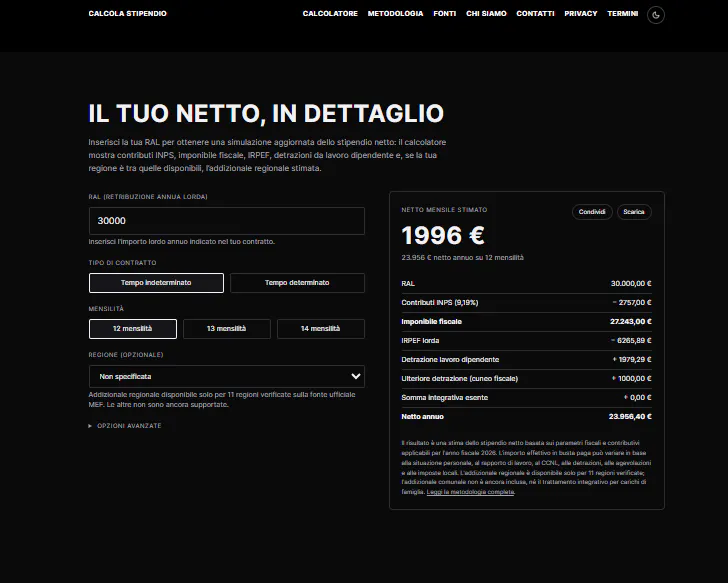
Task: Choose 12 mensilità option
Action: click(x=133, y=329)
